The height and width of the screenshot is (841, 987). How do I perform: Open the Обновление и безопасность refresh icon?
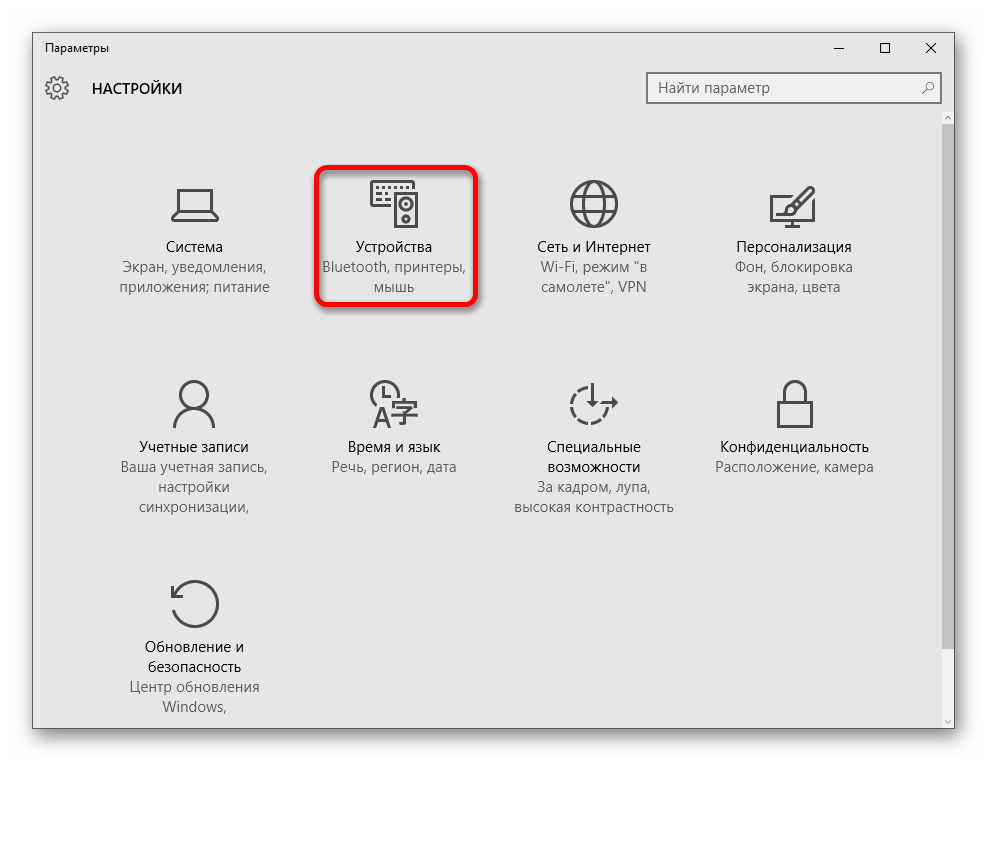195,604
